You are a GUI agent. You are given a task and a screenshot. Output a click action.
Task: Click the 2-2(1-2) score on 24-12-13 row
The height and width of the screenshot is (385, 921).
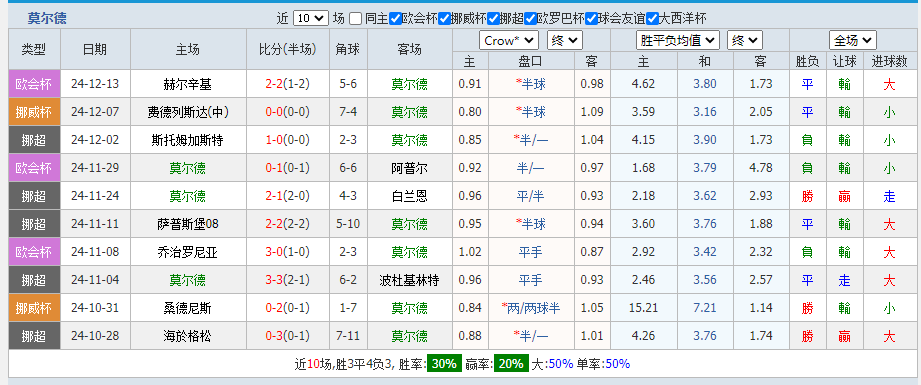(288, 85)
